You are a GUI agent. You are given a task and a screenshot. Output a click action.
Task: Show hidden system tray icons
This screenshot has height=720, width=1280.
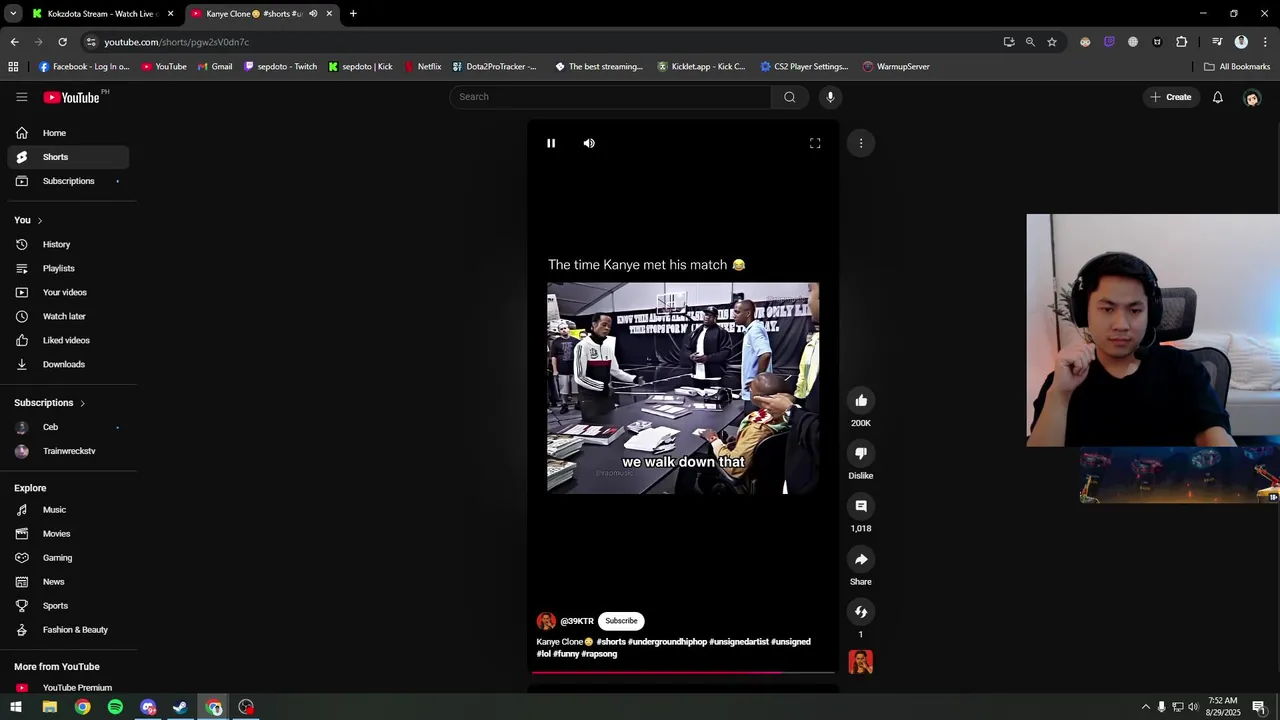[x=1145, y=707]
